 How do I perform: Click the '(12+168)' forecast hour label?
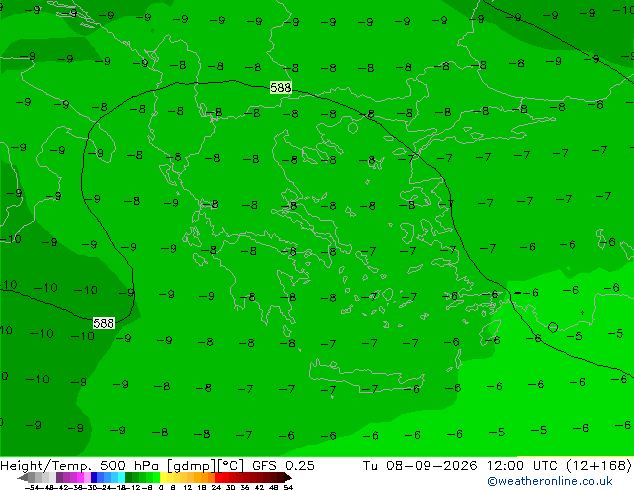pyautogui.click(x=599, y=465)
